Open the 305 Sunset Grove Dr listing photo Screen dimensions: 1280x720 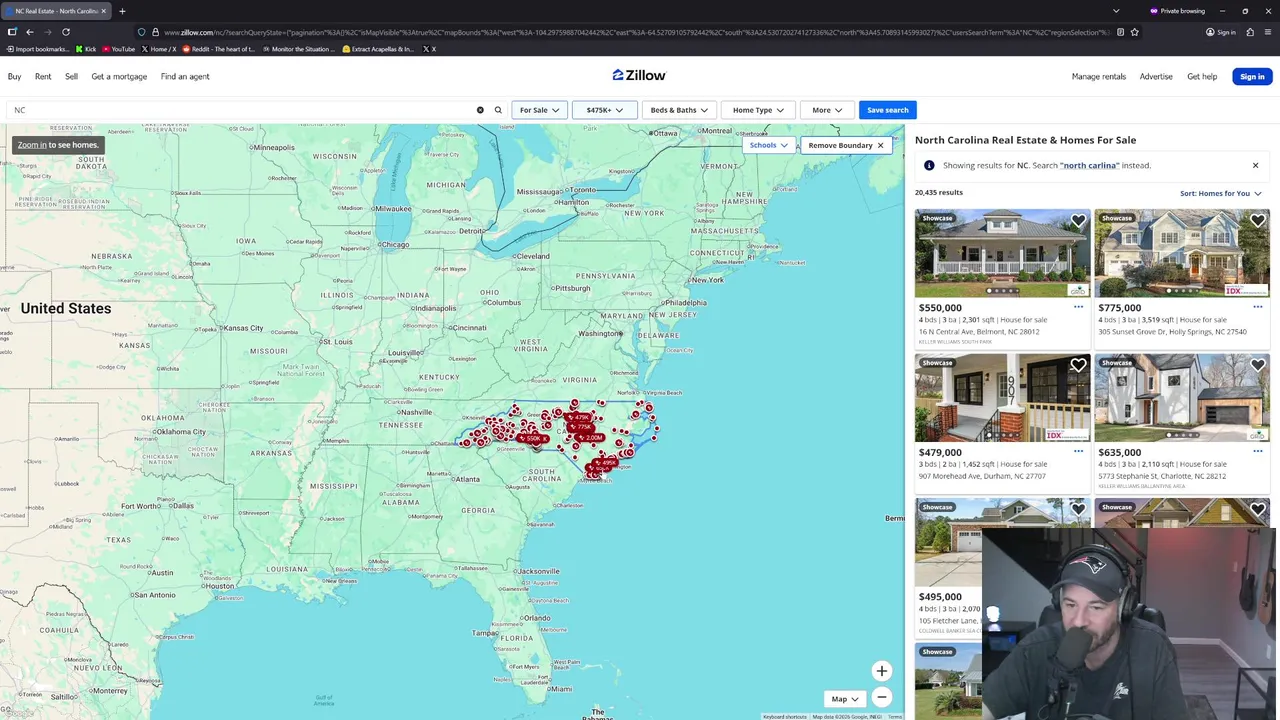[x=1182, y=253]
